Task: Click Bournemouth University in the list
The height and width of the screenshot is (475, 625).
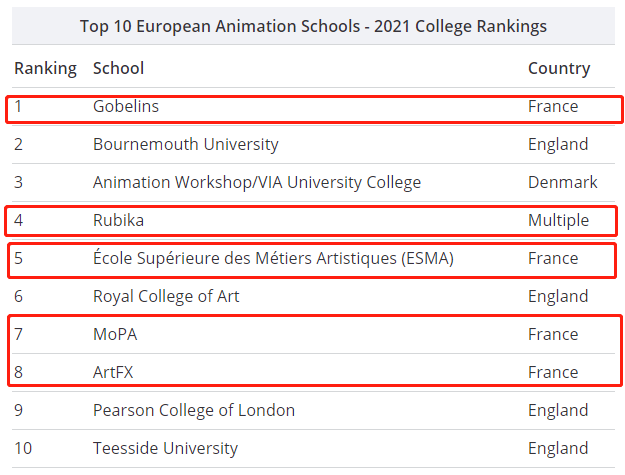Action: point(186,144)
